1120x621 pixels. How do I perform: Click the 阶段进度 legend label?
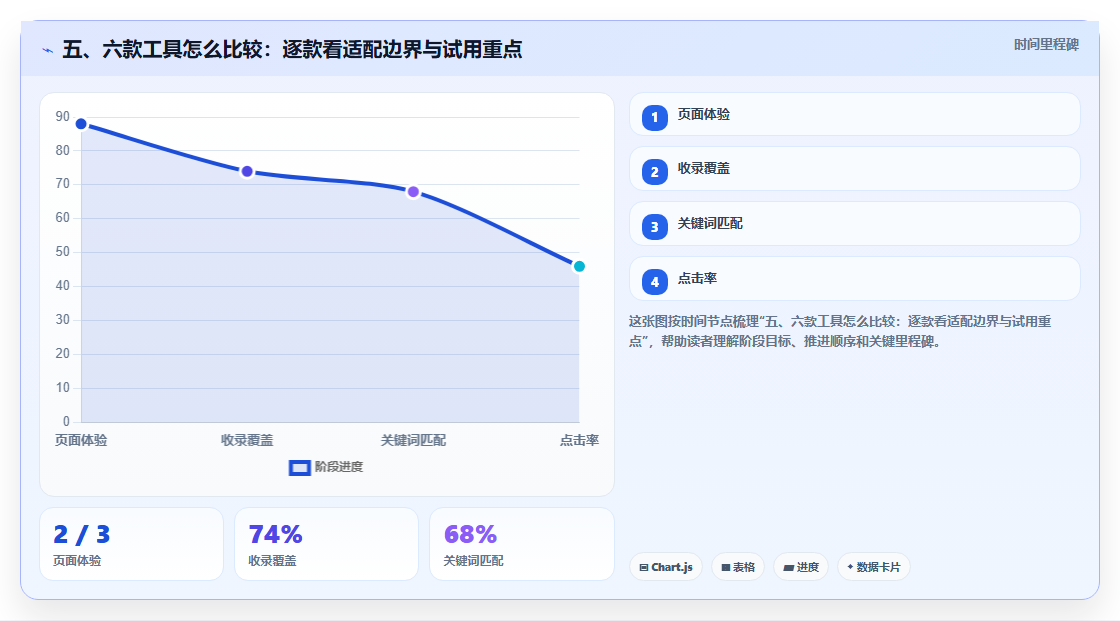coord(339,467)
